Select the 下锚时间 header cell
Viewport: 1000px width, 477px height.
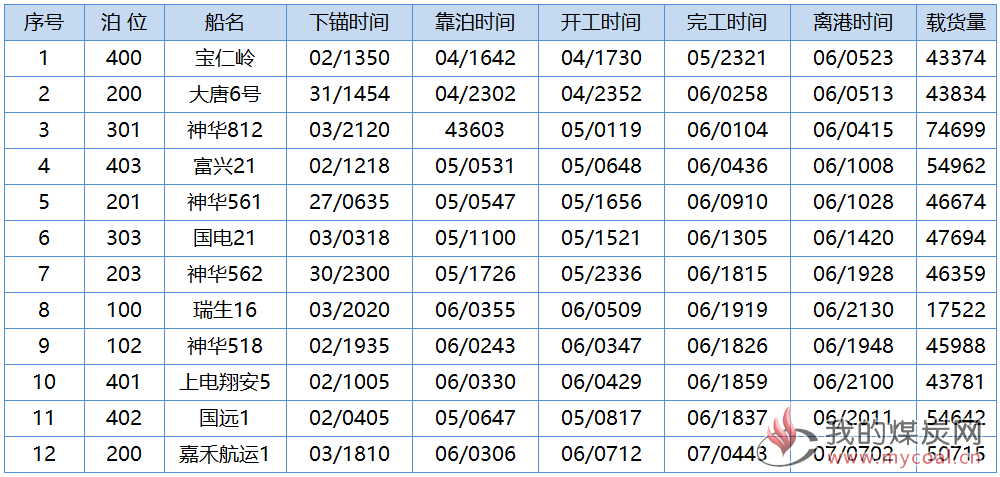(349, 22)
